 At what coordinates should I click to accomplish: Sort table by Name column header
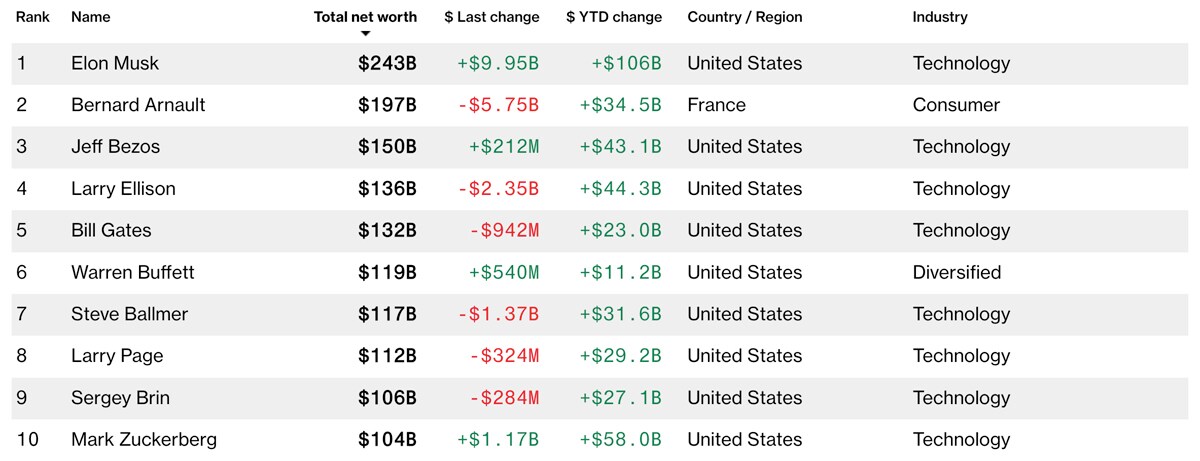[x=91, y=17]
